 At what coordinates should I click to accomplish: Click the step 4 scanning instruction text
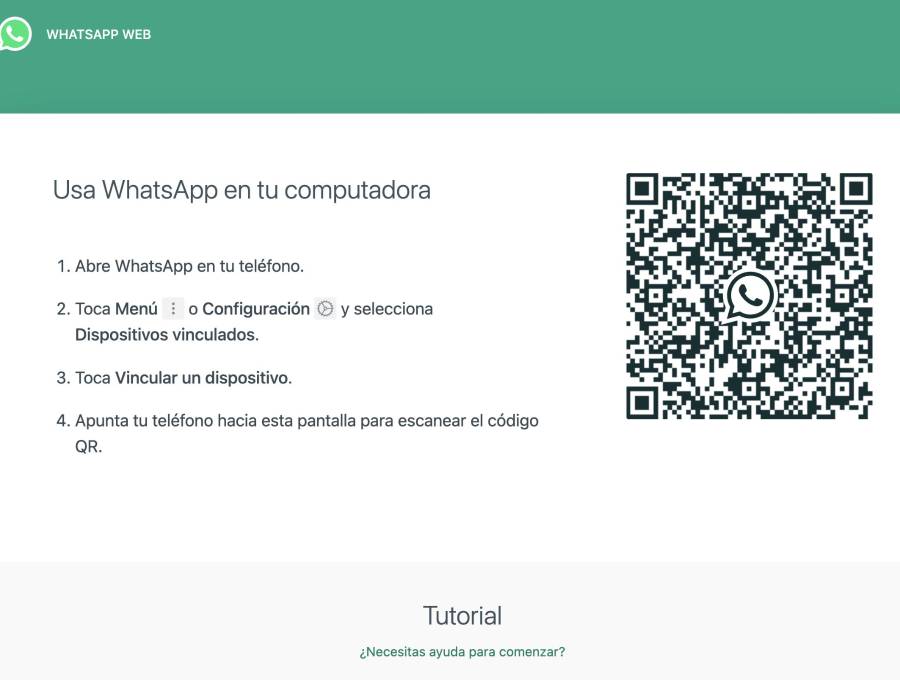coord(300,420)
